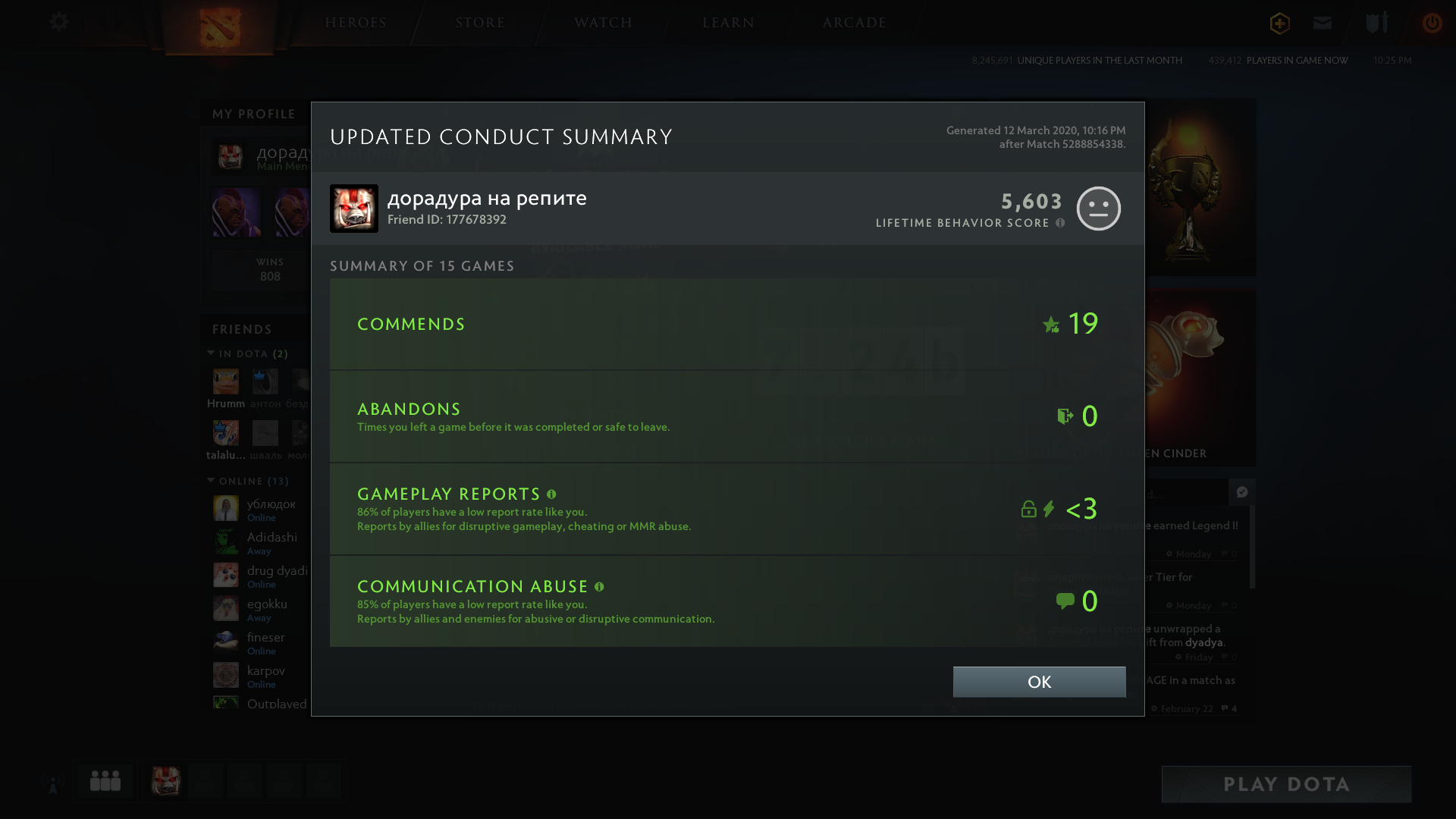This screenshot has width=1456, height=819.
Task: Open the party members icon at bottom
Action: (x=105, y=781)
